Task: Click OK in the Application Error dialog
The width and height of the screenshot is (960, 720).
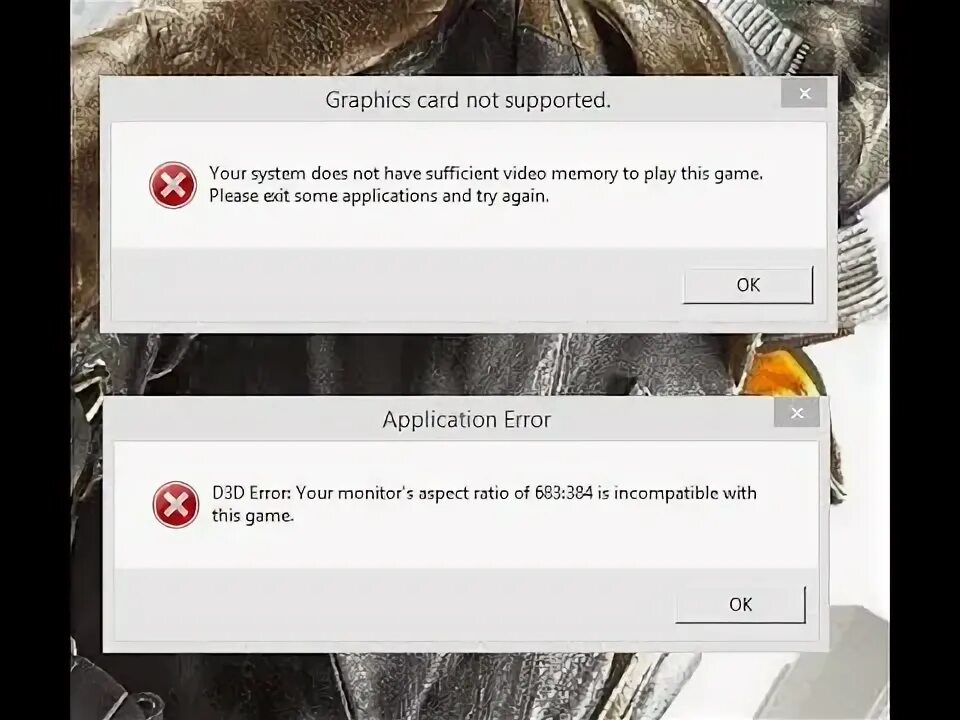Action: (x=740, y=604)
